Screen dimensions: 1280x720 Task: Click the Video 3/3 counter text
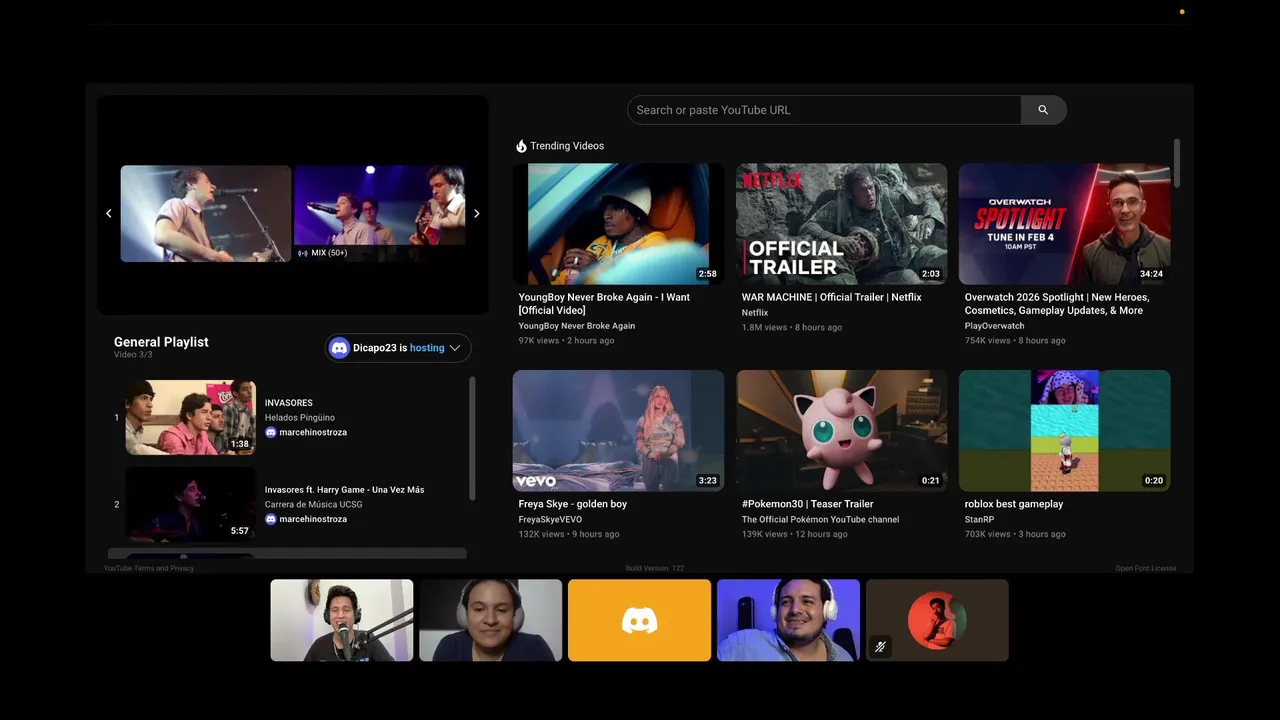point(133,355)
